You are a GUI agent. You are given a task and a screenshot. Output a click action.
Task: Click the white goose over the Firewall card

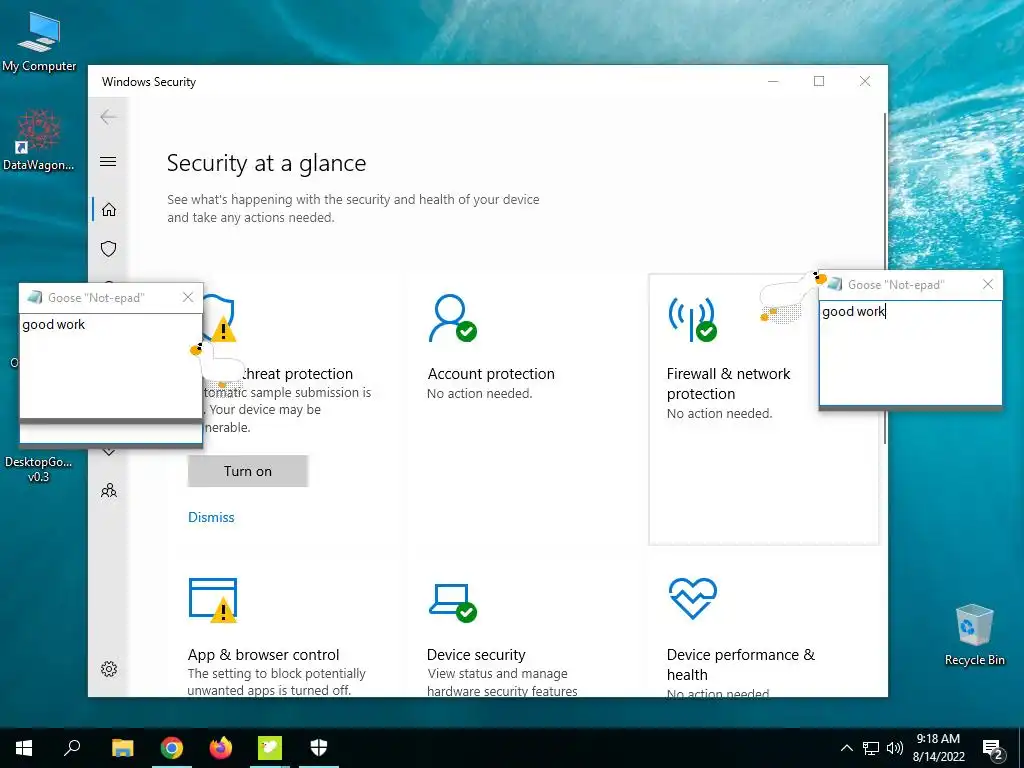coord(792,297)
